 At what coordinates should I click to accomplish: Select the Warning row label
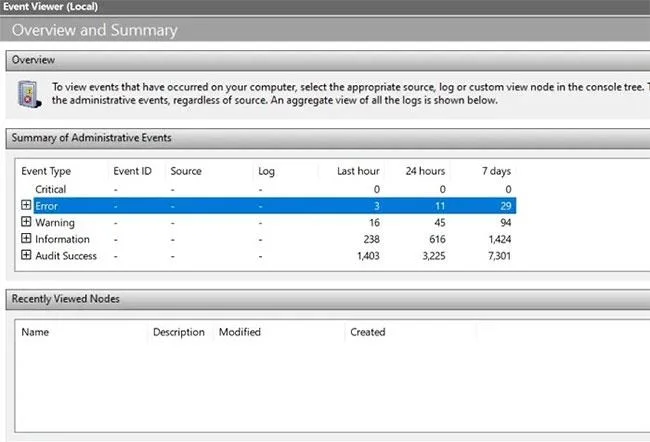(x=55, y=223)
